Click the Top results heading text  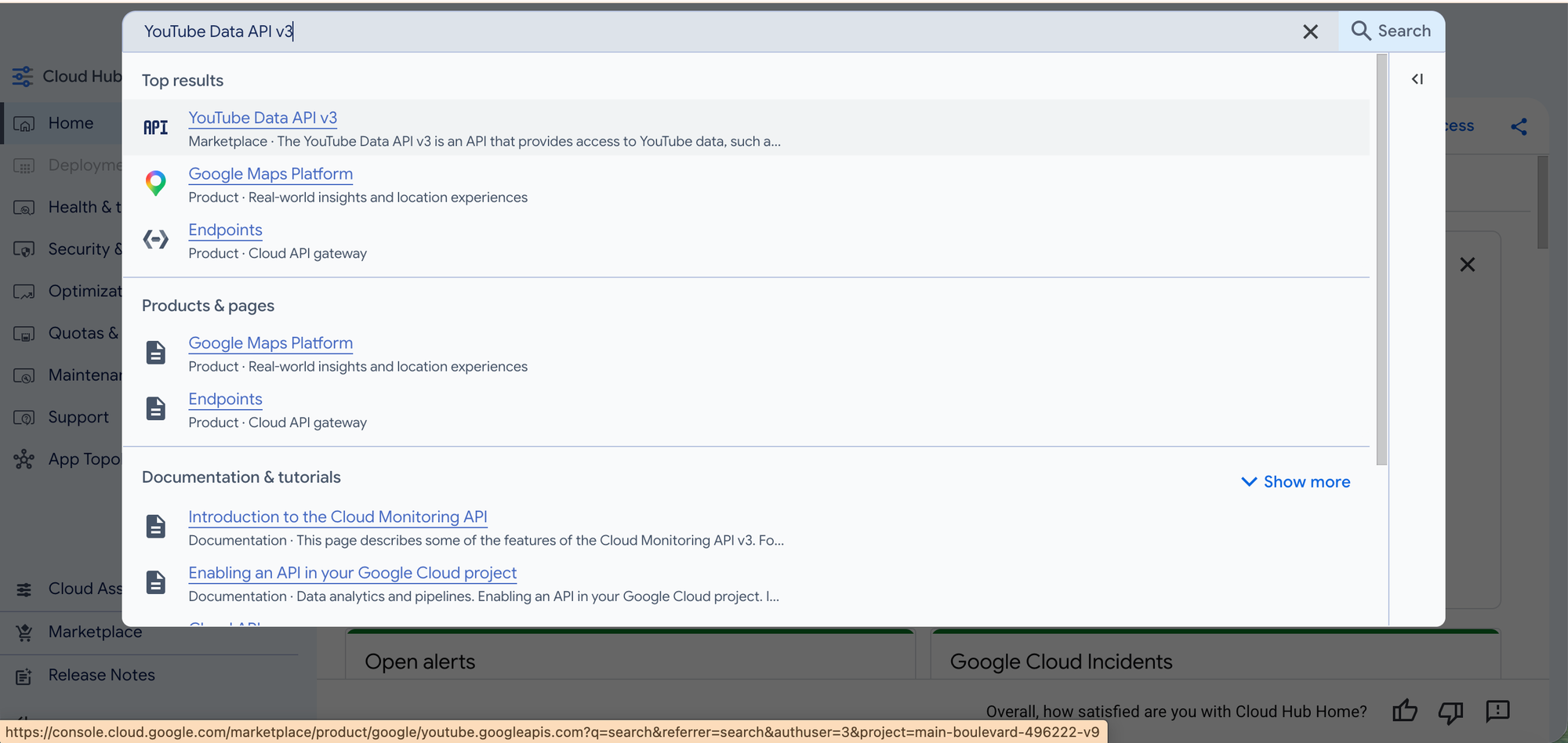pos(183,81)
